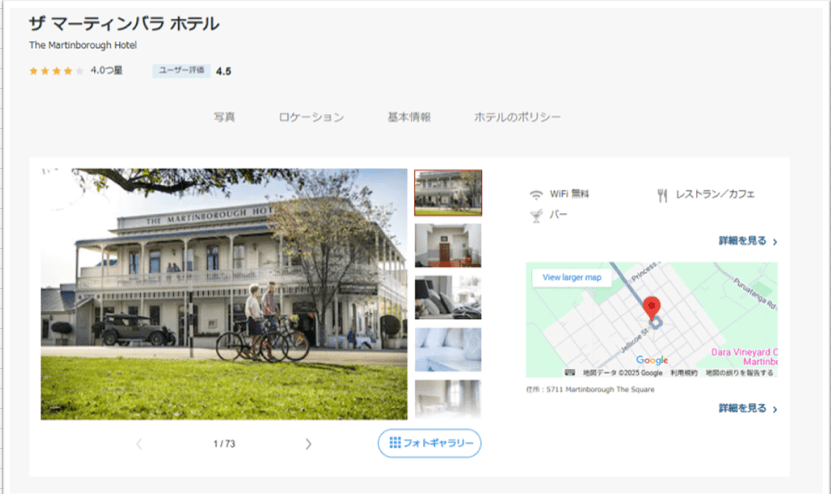
Task: Open the 写真 tab
Action: coord(224,117)
